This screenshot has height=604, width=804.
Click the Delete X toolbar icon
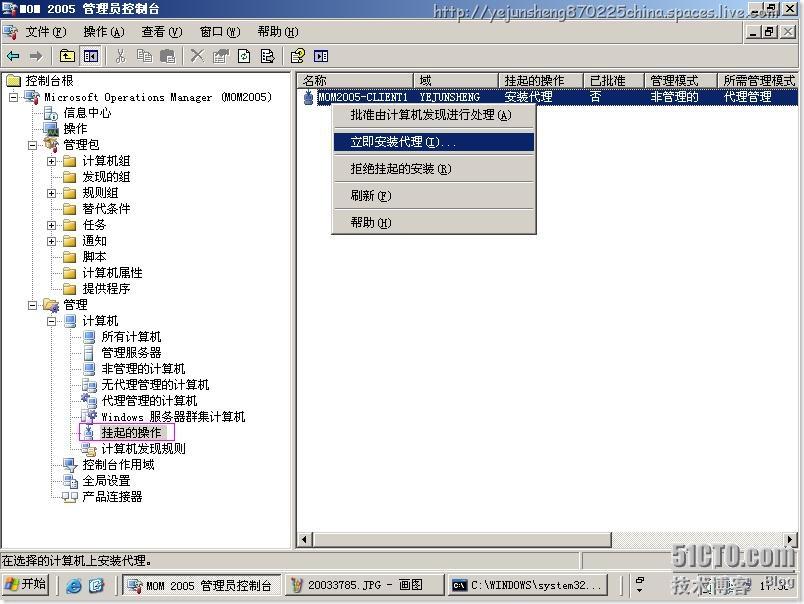[197, 56]
